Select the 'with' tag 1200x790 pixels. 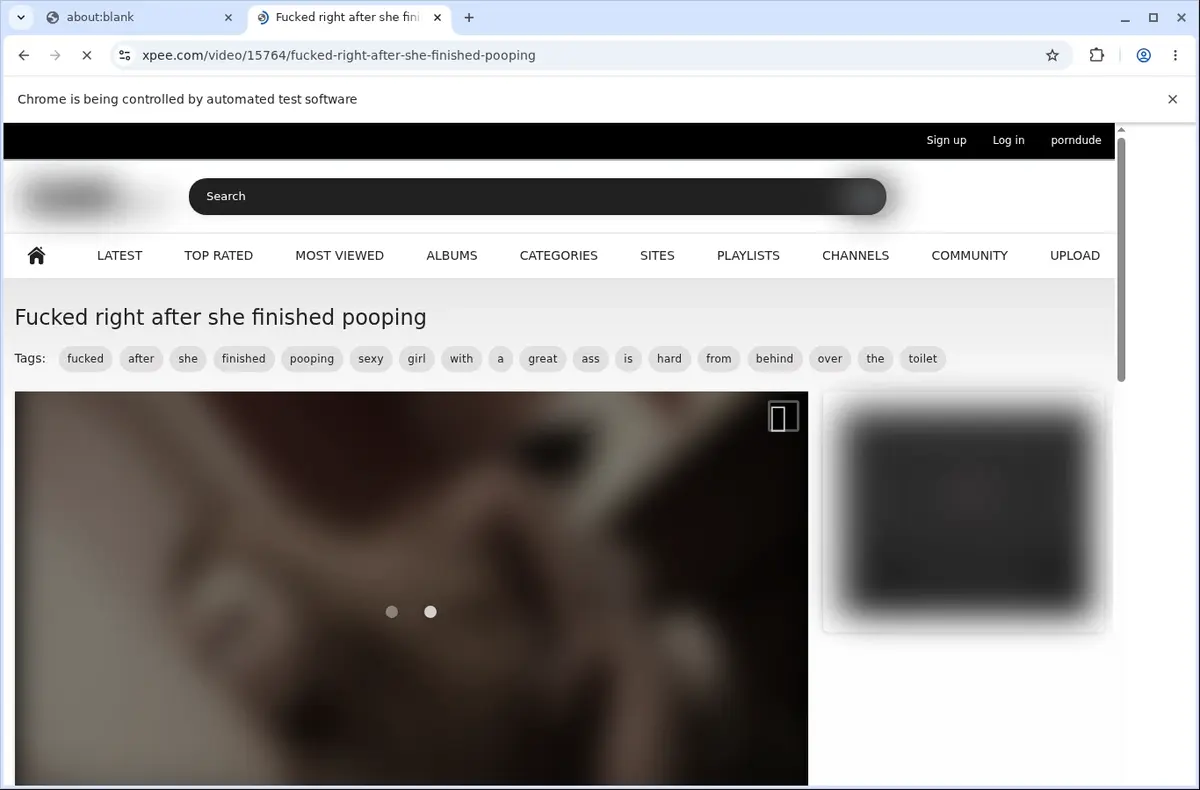click(x=461, y=358)
